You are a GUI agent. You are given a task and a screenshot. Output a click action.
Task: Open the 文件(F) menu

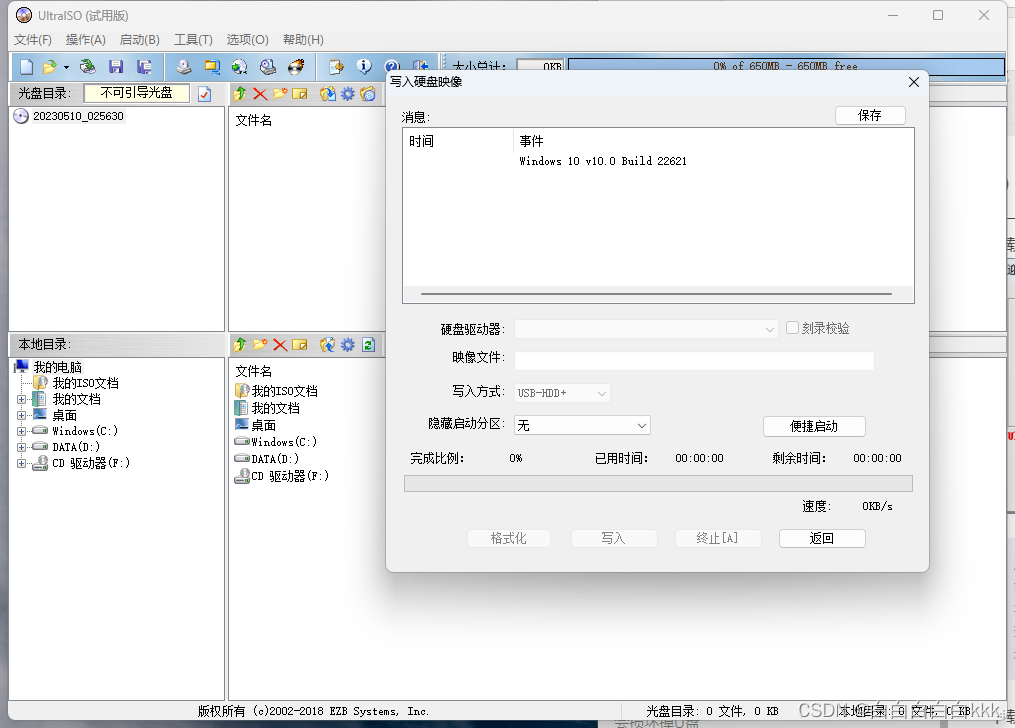33,40
